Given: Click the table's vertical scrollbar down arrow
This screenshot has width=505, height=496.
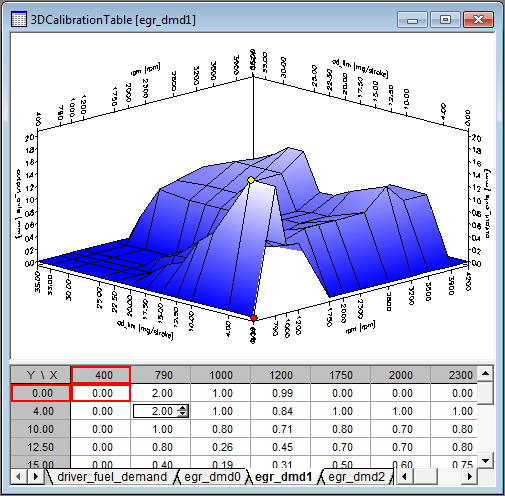Looking at the screenshot, I should (485, 461).
